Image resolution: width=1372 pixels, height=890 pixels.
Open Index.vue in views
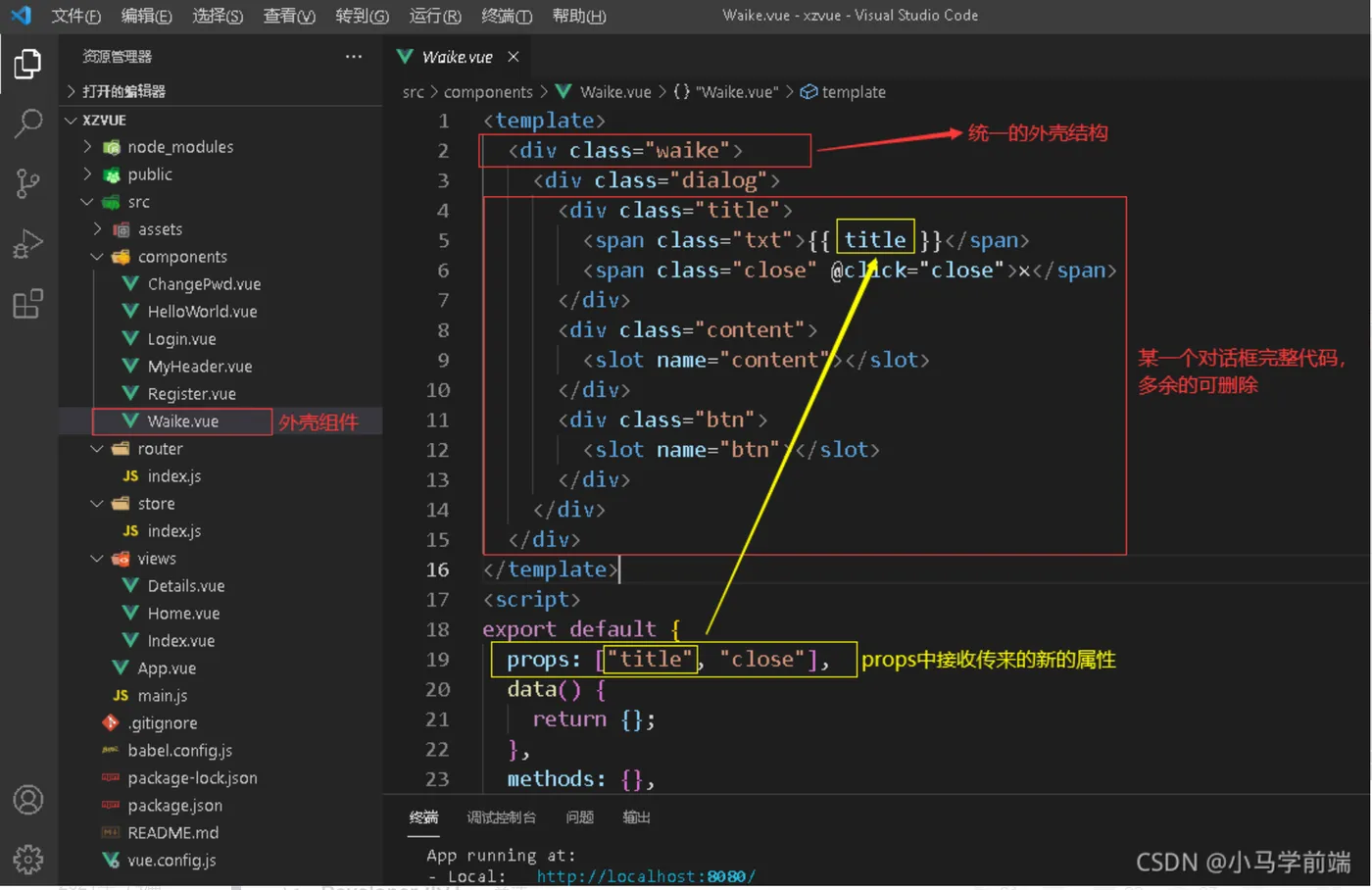(180, 640)
